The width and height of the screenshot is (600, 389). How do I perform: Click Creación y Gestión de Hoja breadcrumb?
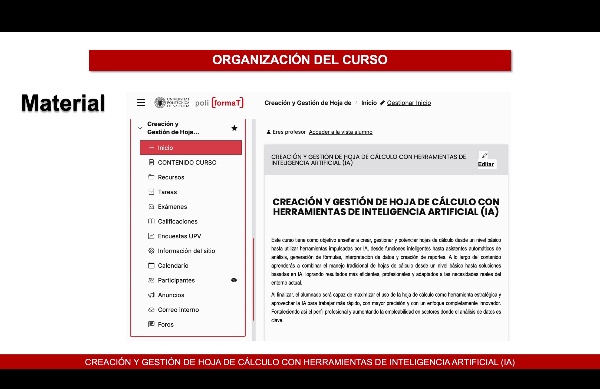click(x=308, y=103)
